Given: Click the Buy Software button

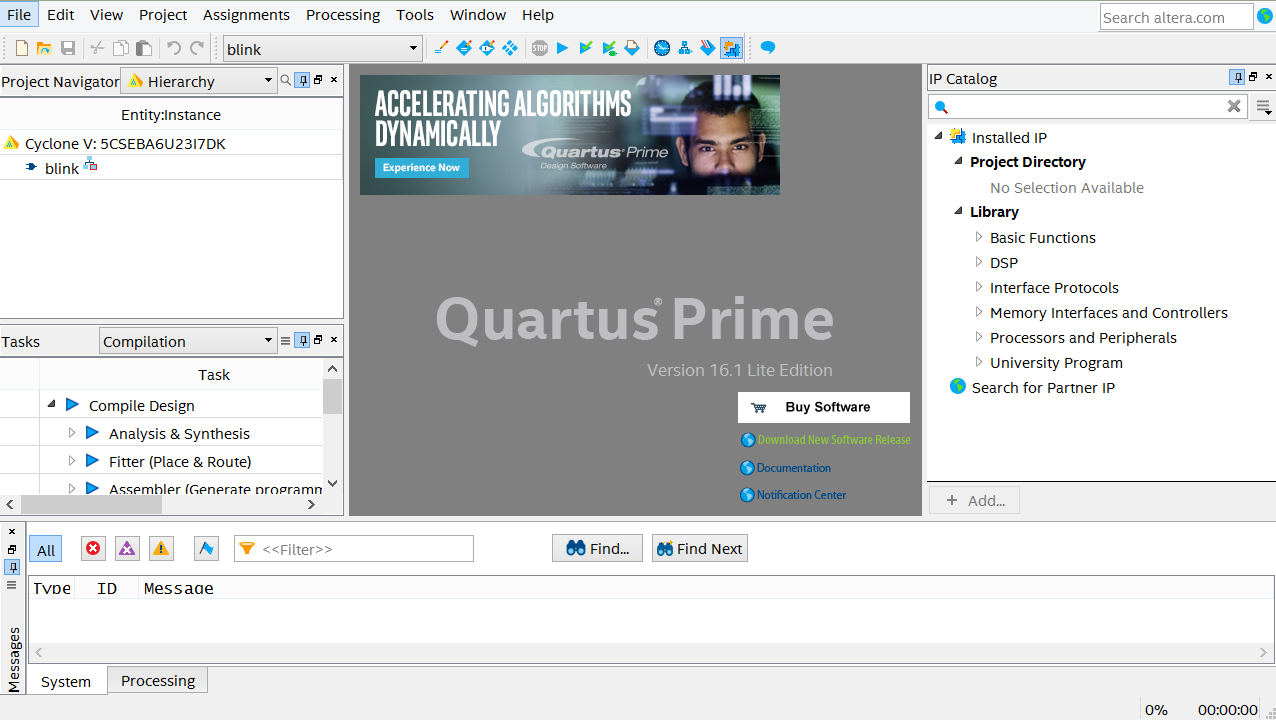Looking at the screenshot, I should [x=824, y=407].
